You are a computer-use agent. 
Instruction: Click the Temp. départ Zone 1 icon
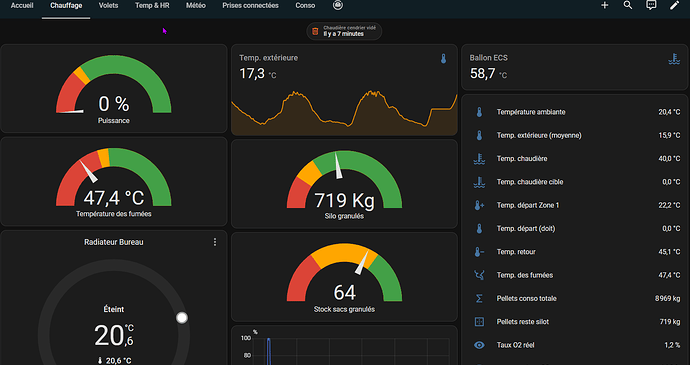click(x=479, y=206)
